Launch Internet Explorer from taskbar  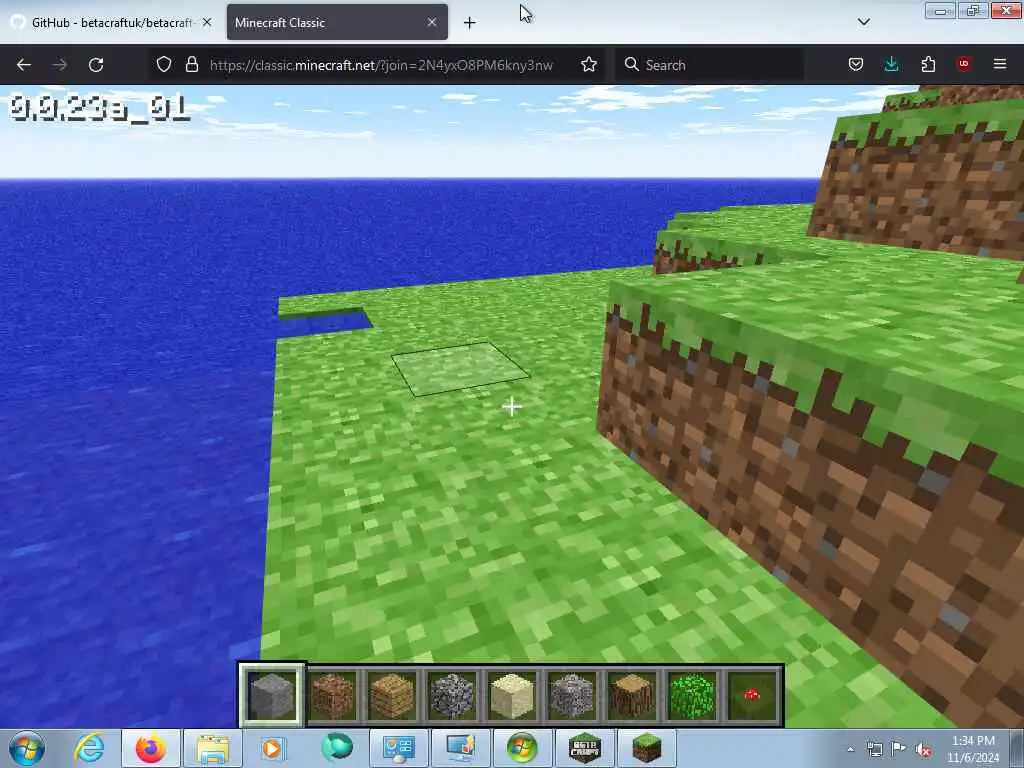pos(89,748)
